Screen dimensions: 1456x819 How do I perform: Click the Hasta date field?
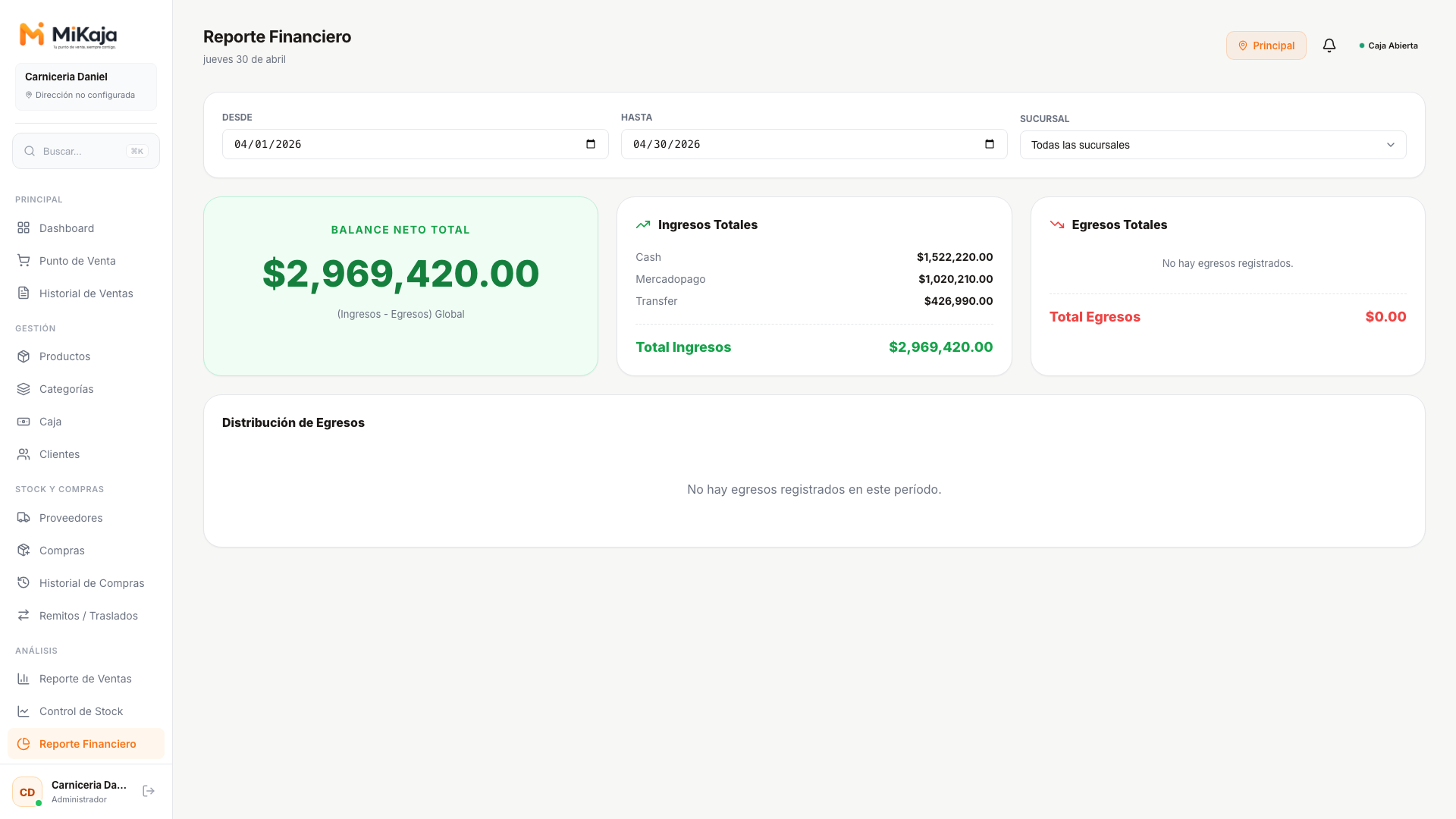pyautogui.click(x=814, y=144)
